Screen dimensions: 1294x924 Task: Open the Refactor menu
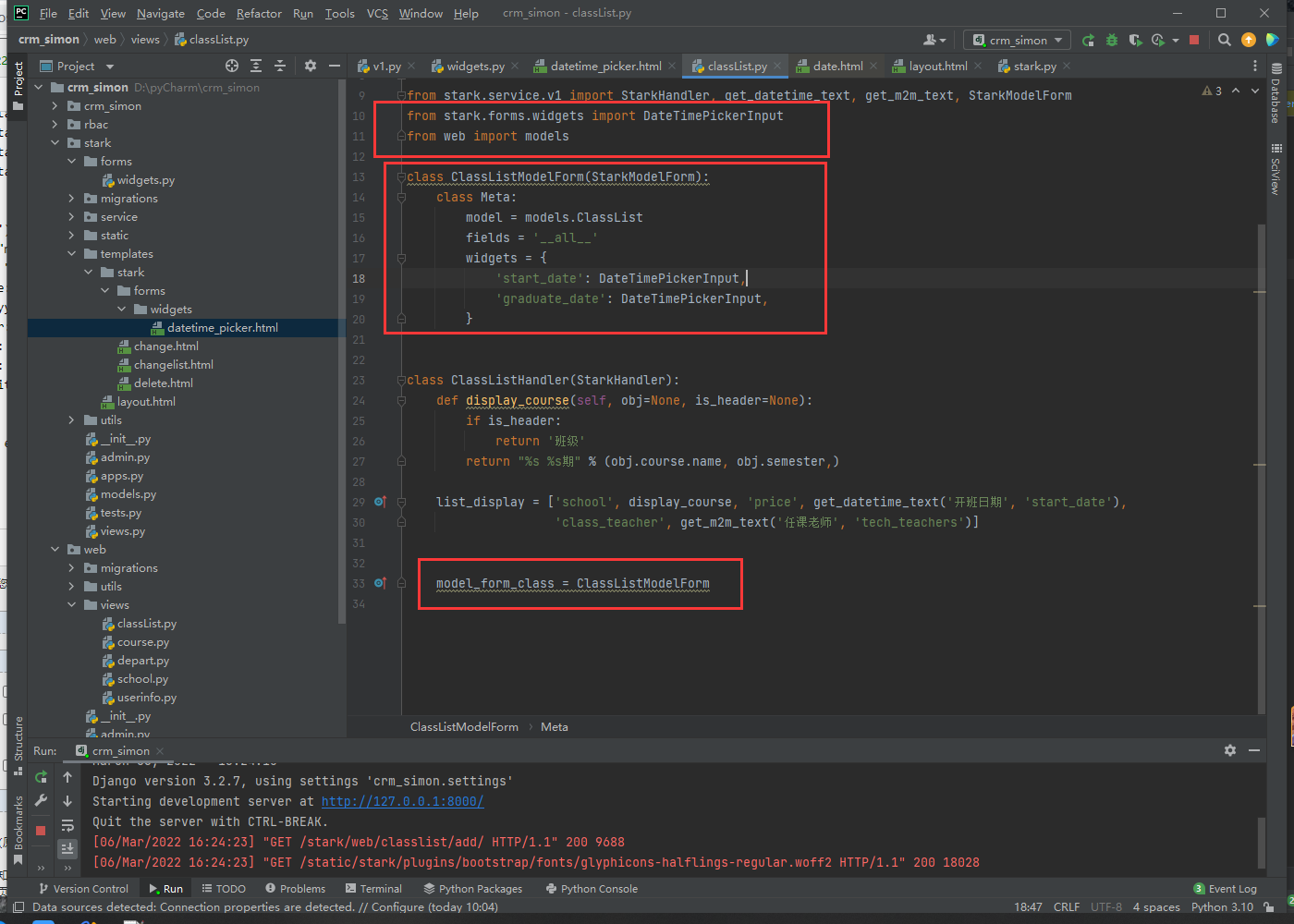259,13
